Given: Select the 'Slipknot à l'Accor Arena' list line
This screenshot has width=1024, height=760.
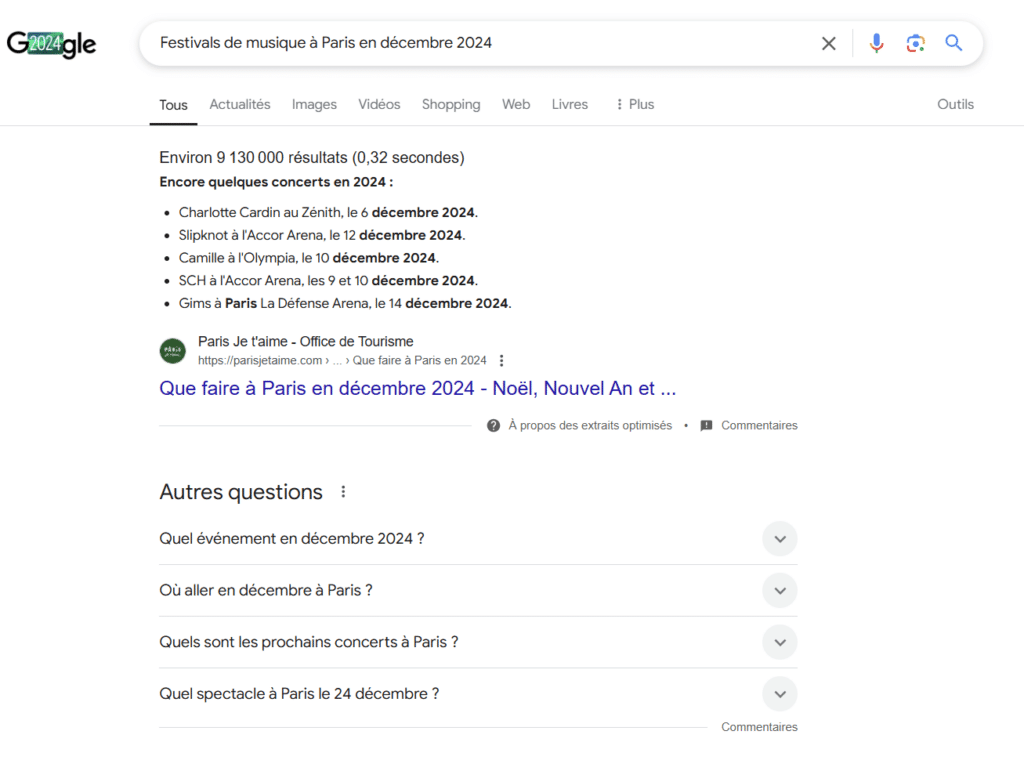Looking at the screenshot, I should point(322,235).
